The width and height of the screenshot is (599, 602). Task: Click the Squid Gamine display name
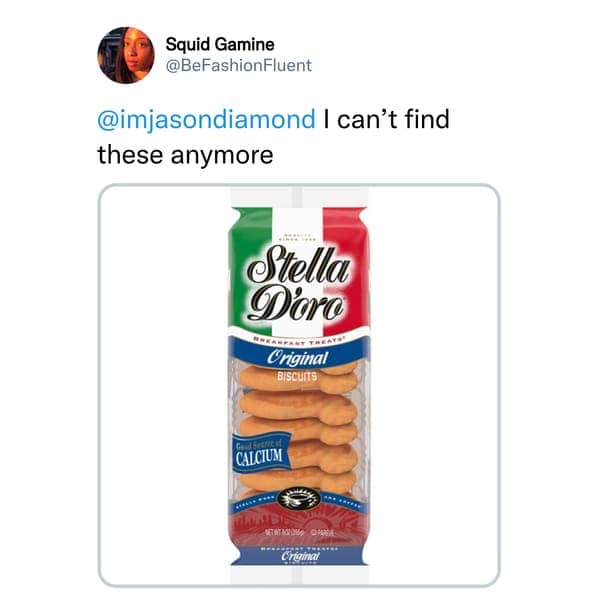(220, 45)
